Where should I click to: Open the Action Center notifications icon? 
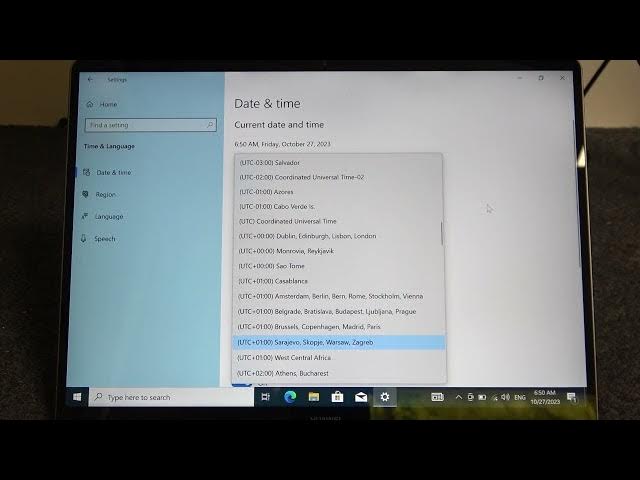[571, 397]
